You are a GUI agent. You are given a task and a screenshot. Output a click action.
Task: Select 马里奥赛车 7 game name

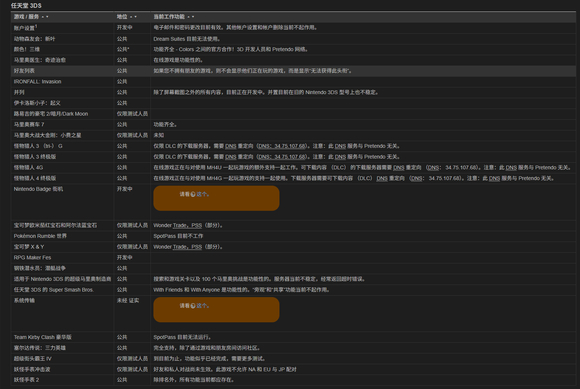tap(29, 125)
